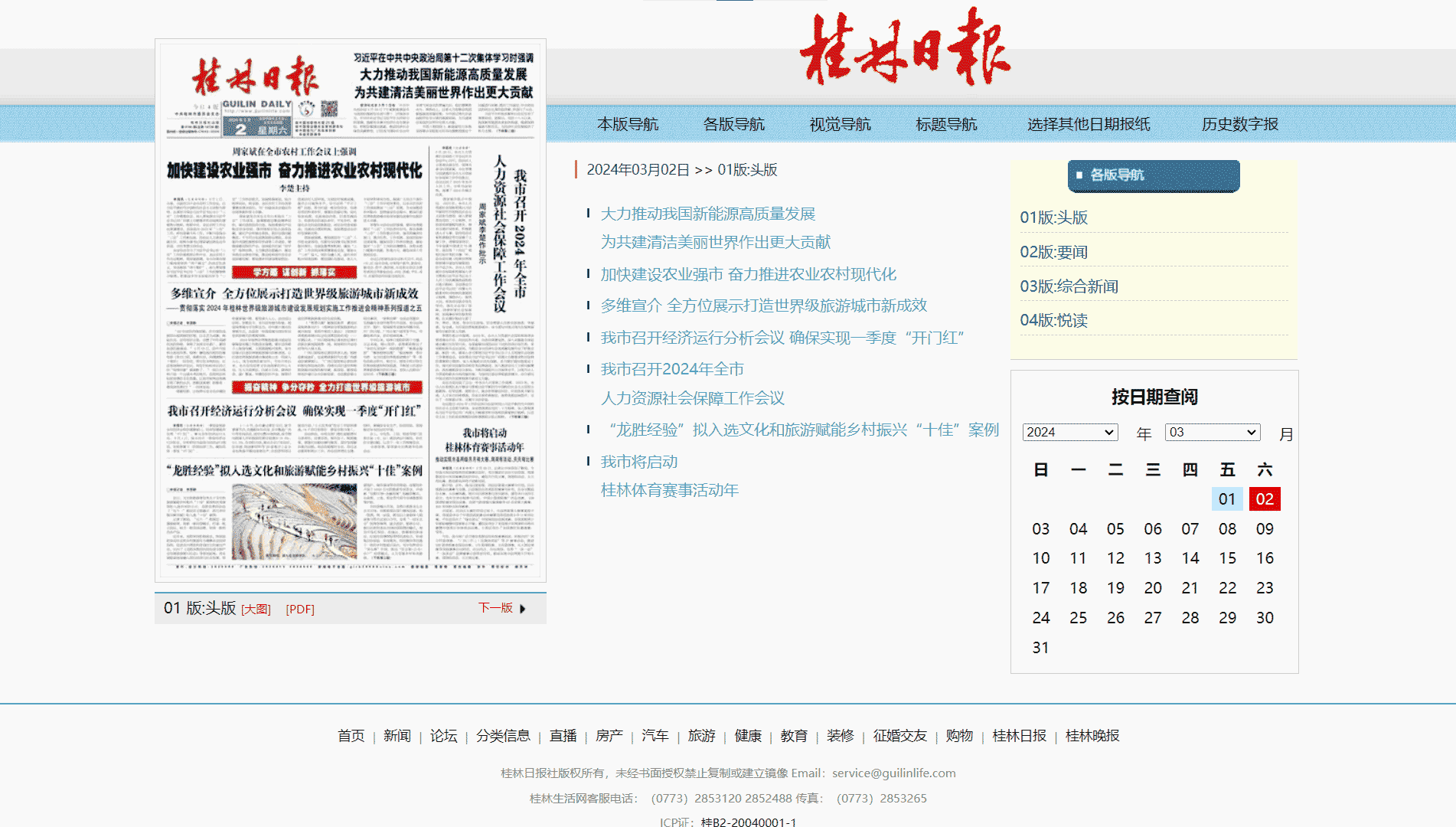
Task: Pick calendar date 15
Action: pos(1227,558)
